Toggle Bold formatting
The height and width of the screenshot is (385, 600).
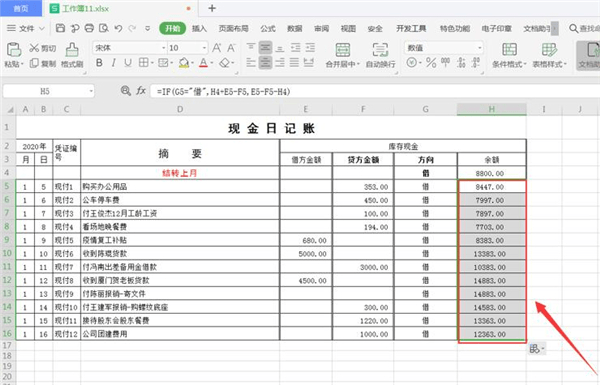click(x=99, y=63)
